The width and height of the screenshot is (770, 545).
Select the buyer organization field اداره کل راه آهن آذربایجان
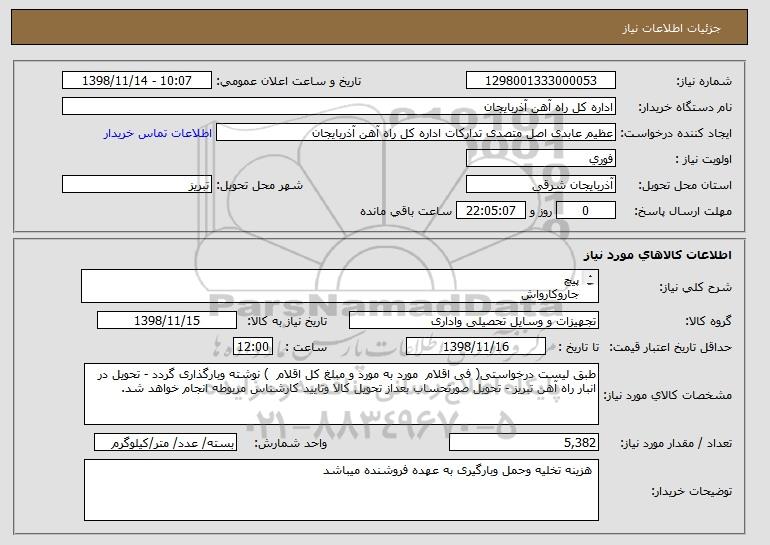pos(339,107)
